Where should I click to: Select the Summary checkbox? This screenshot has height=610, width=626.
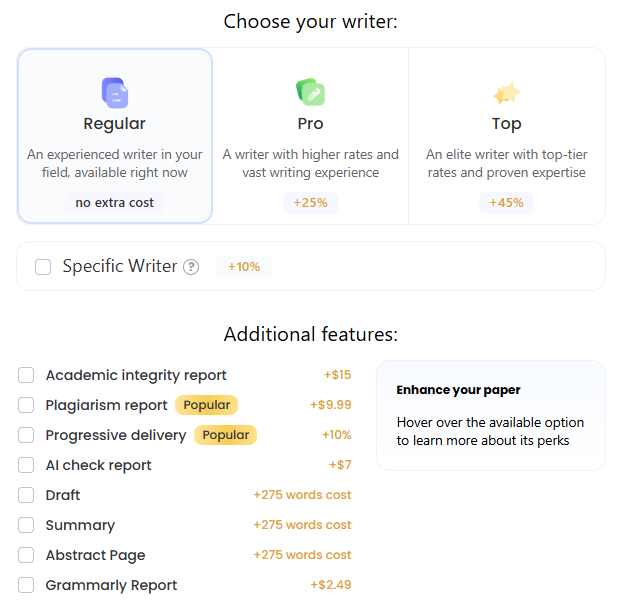(x=26, y=525)
